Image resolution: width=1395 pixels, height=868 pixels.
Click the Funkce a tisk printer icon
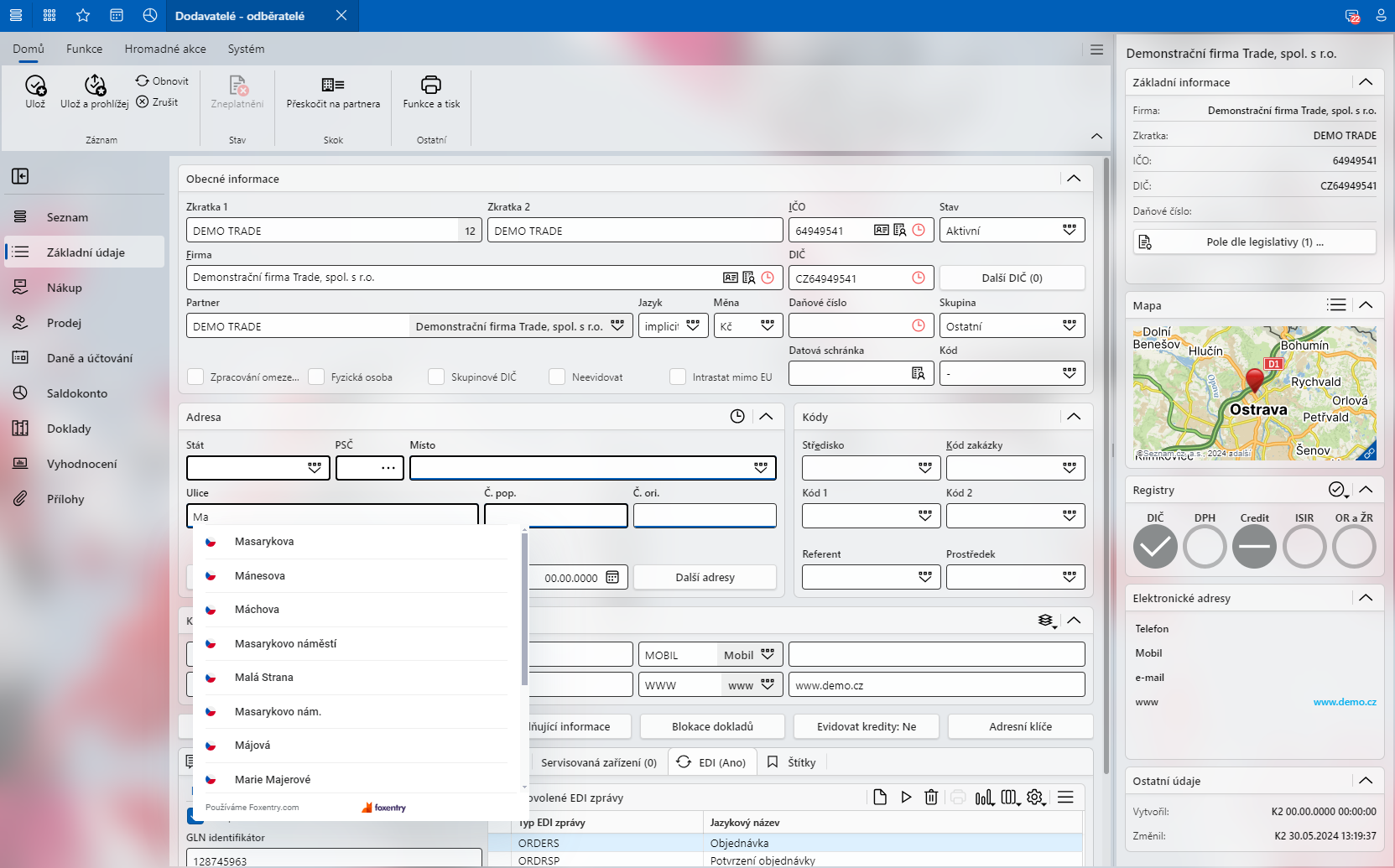[430, 85]
